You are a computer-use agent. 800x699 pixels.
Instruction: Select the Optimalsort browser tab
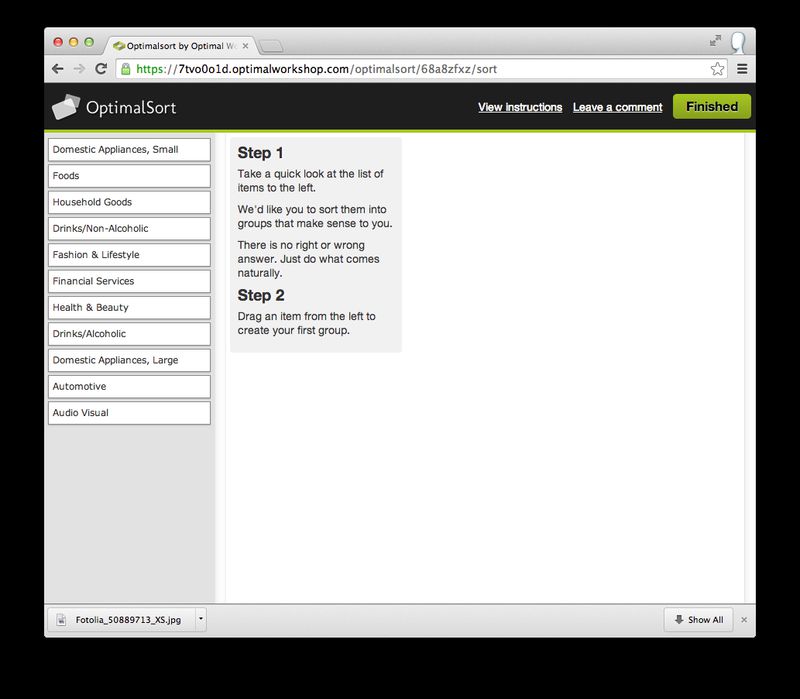point(180,46)
